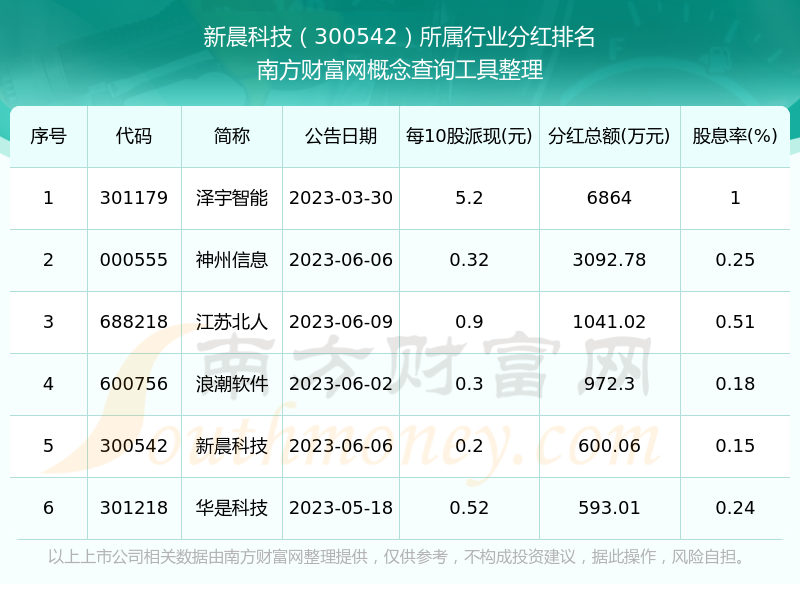The image size is (800, 606).
Task: Click the yield value 0.15
Action: [x=735, y=446]
